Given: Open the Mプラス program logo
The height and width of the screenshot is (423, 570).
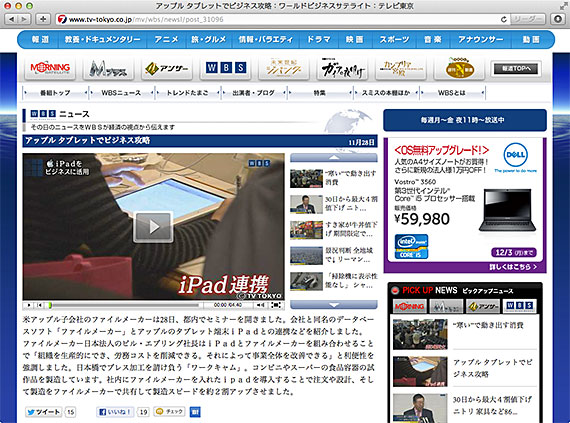Looking at the screenshot, I should [x=108, y=68].
